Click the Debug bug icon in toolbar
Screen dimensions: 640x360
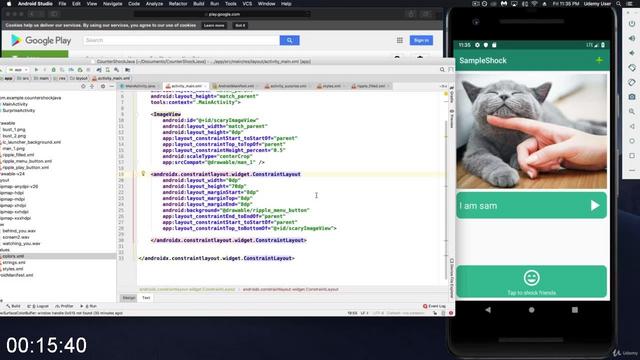53,70
